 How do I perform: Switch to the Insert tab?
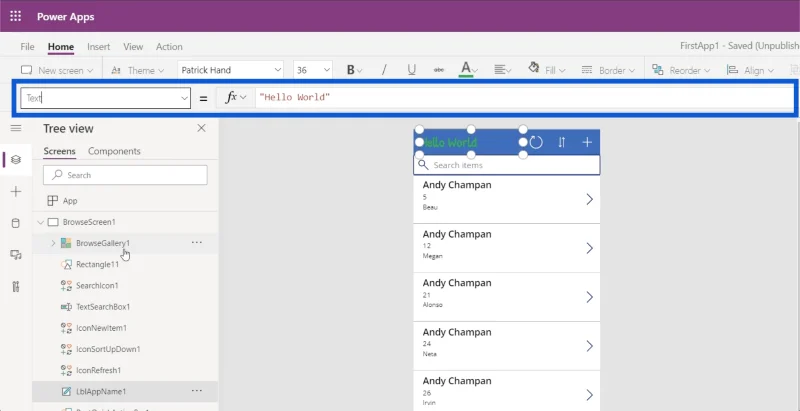tap(98, 46)
